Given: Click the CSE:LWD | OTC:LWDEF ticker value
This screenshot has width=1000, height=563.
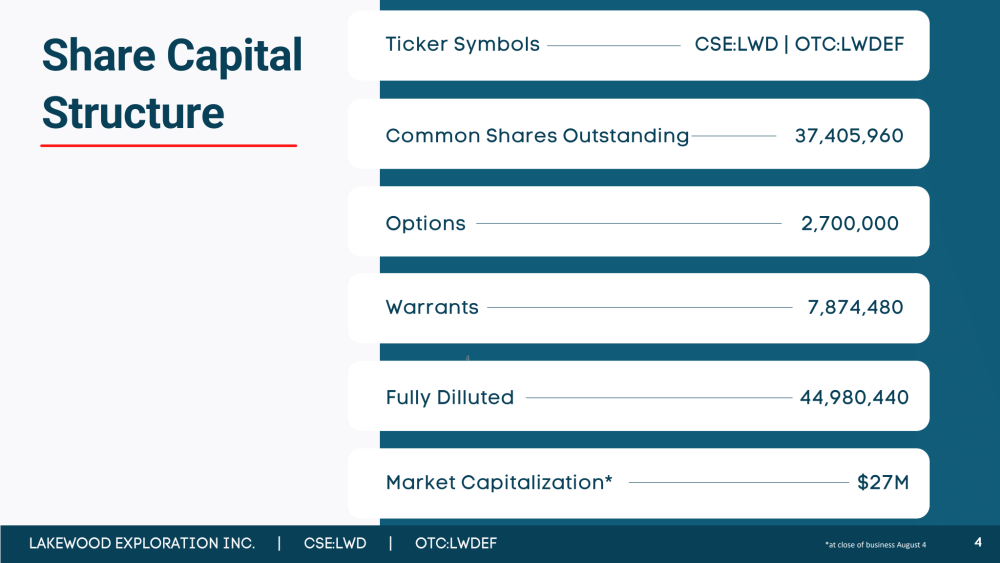Looking at the screenshot, I should point(799,45).
